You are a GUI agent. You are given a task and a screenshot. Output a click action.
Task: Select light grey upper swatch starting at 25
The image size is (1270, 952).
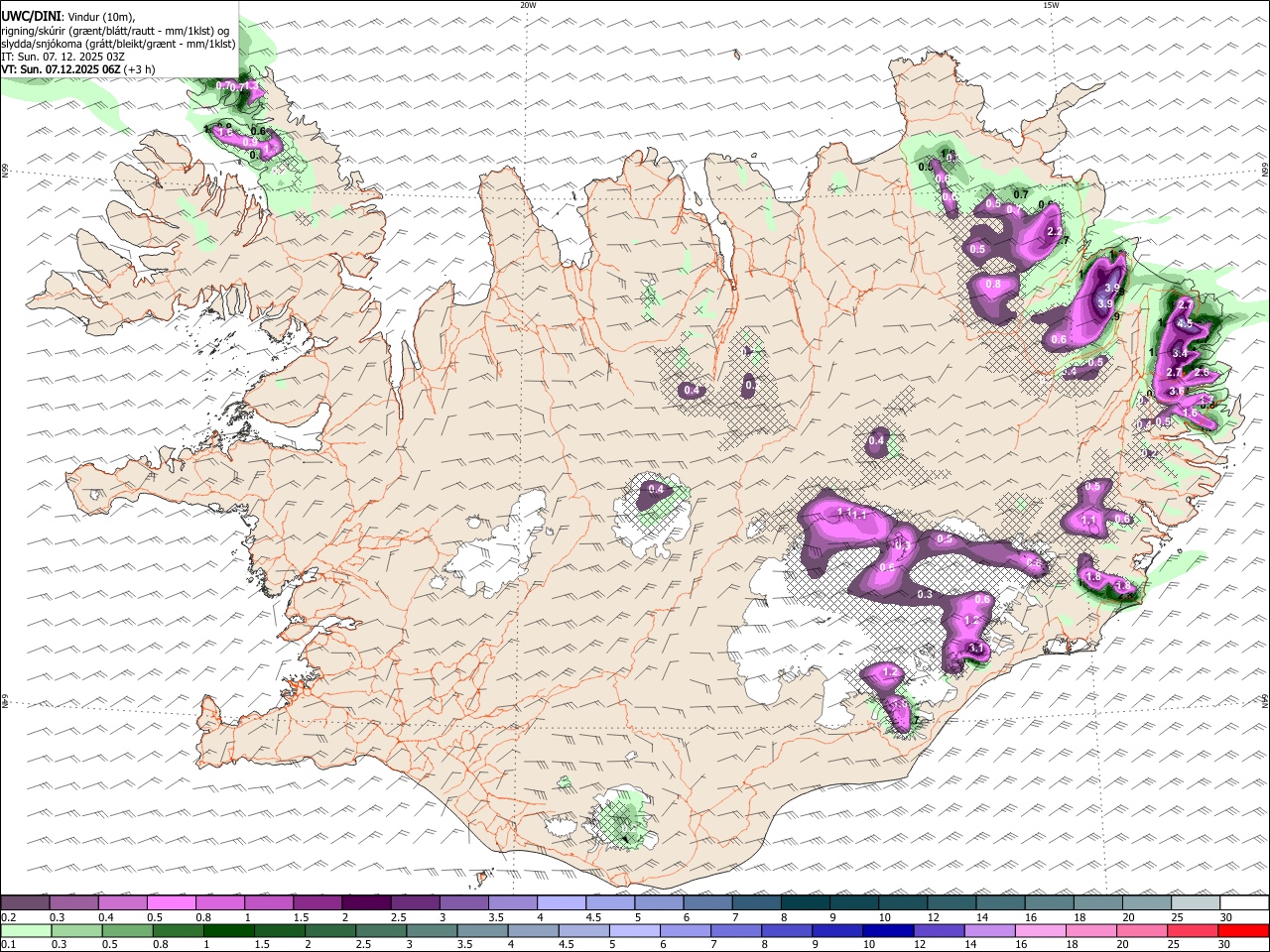(x=1195, y=902)
